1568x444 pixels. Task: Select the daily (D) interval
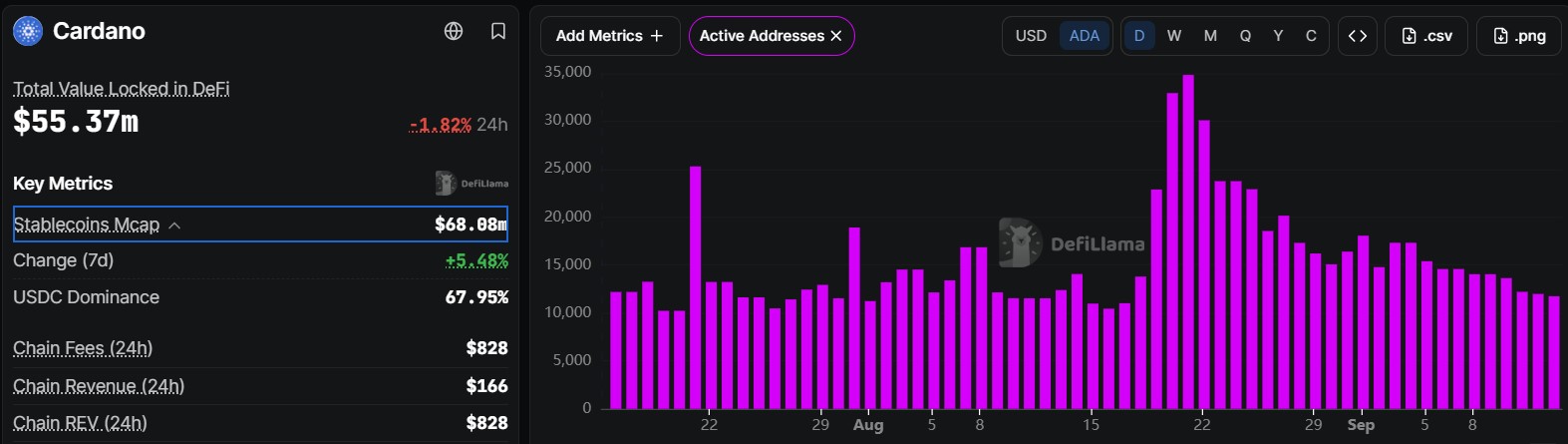pos(1139,36)
